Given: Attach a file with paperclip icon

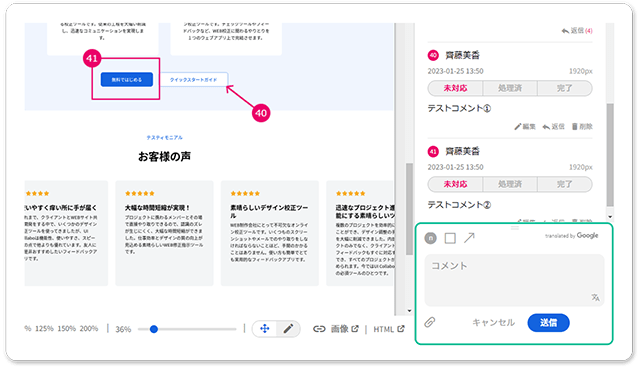Looking at the screenshot, I should (430, 322).
